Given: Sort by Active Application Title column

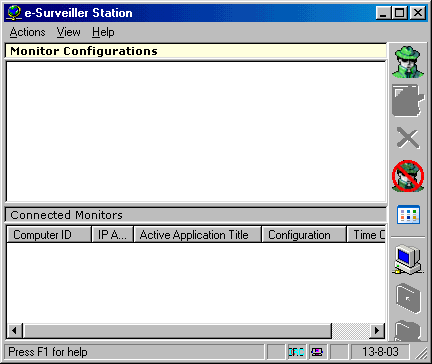Looking at the screenshot, I should 198,235.
